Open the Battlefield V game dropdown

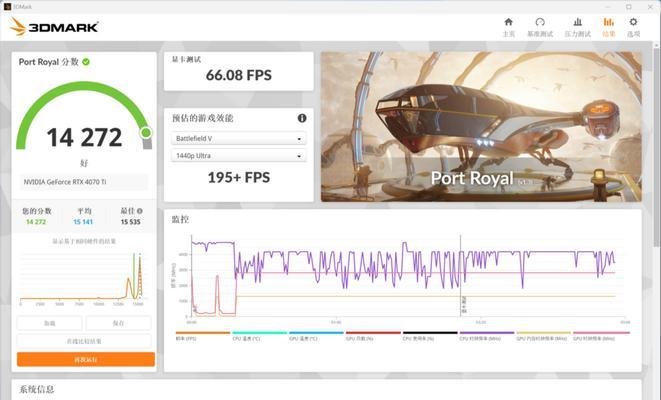click(x=239, y=138)
